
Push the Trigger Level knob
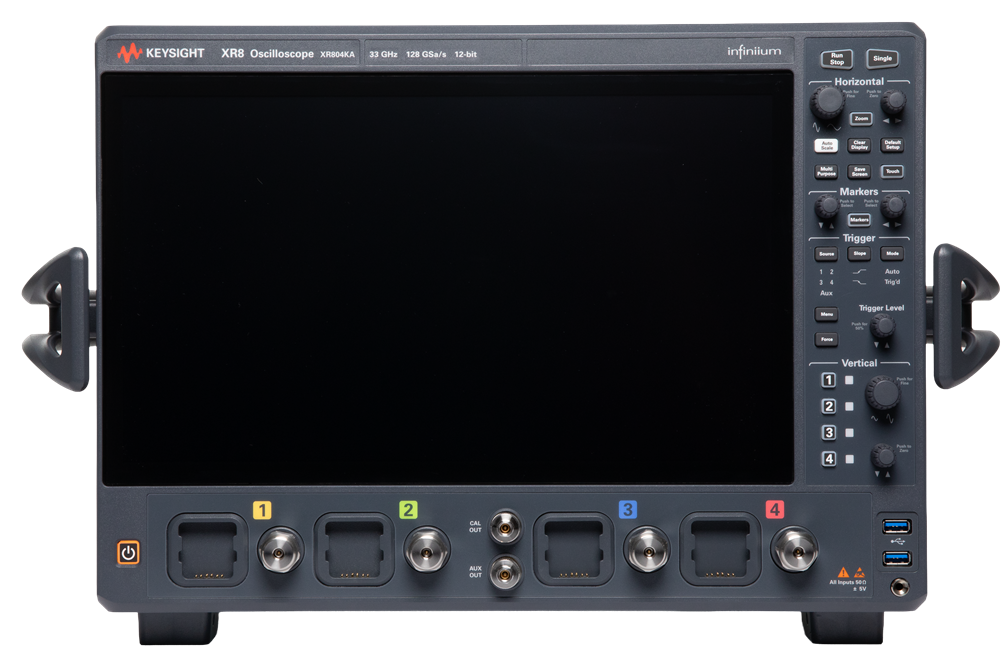(882, 328)
